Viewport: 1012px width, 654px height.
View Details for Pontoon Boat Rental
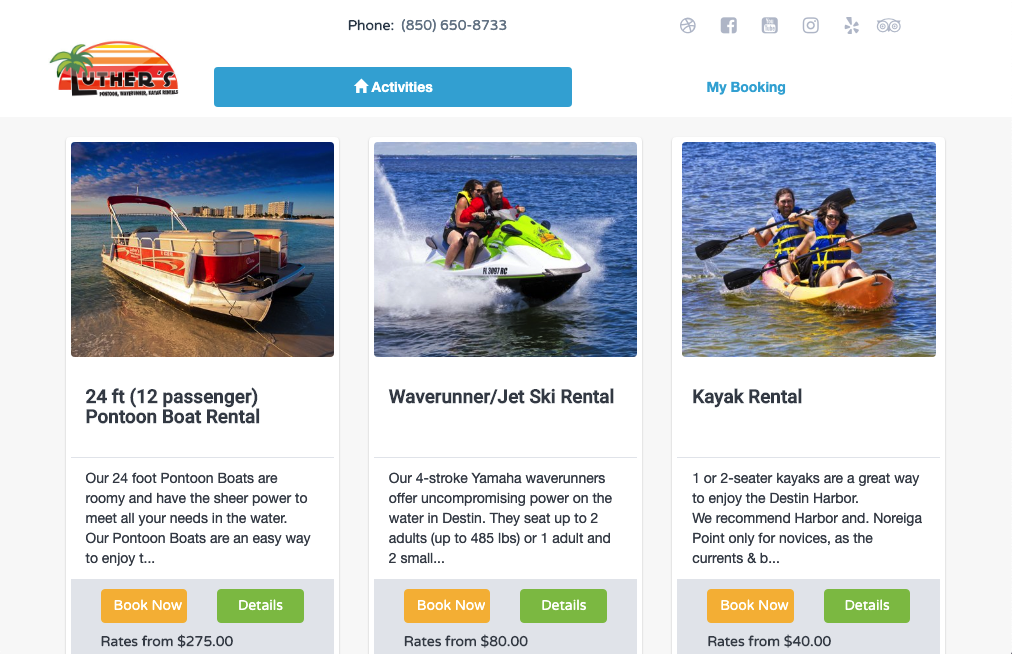260,606
